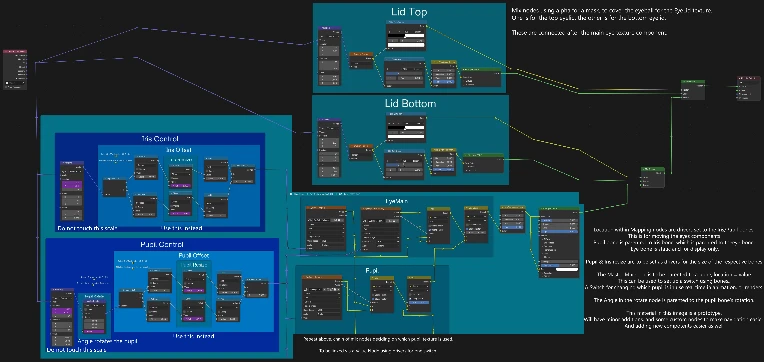Select the green shader node in Lid Bottom
Image resolution: width=764 pixels, height=362 pixels.
click(x=483, y=163)
